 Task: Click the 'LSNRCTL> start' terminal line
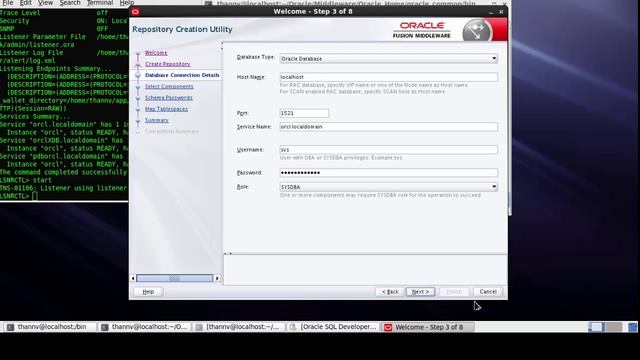(26, 180)
